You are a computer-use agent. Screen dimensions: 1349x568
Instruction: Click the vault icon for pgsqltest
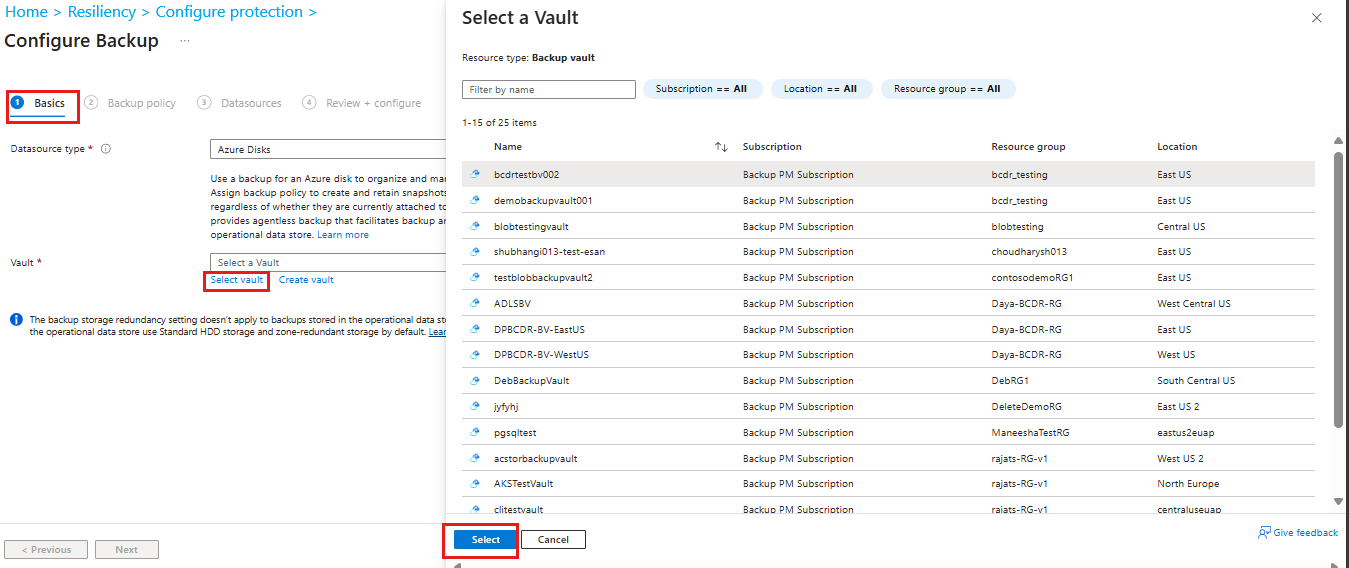476,433
